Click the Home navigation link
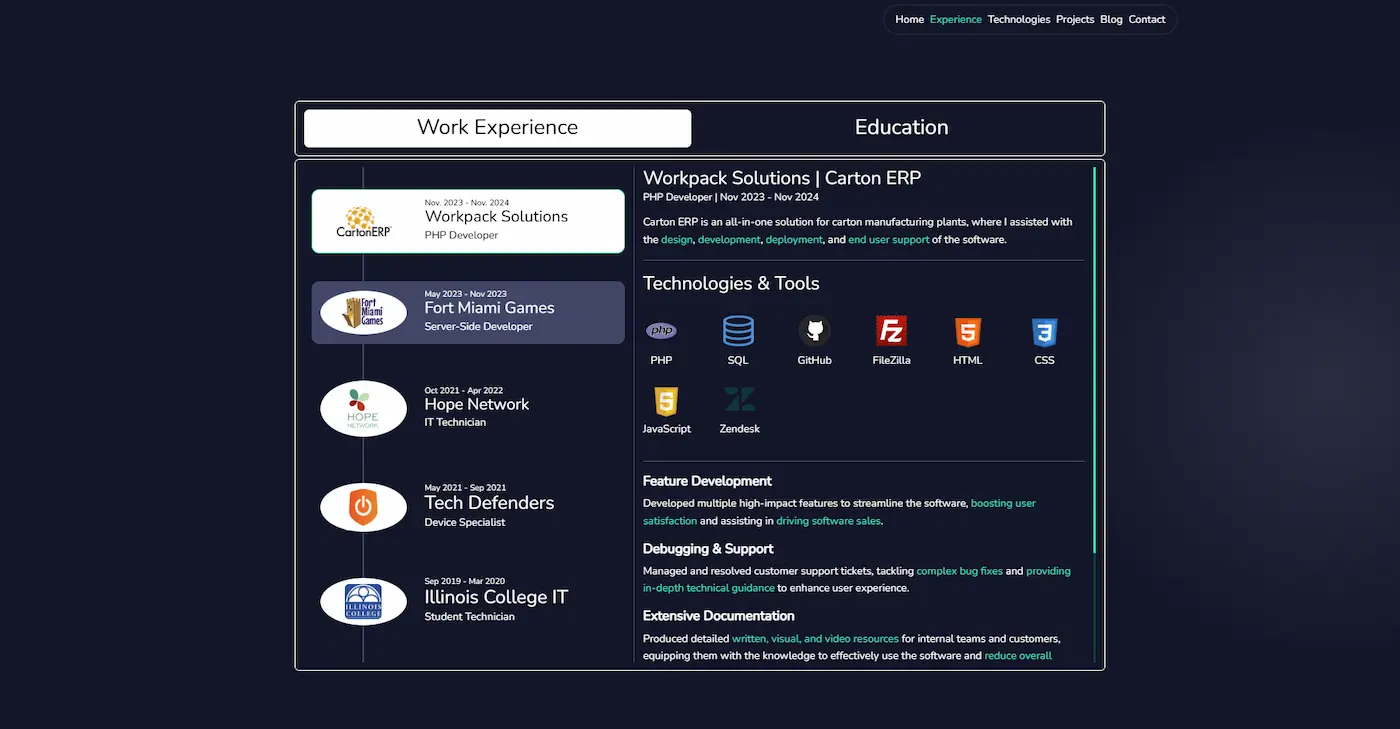Screen dimensions: 1400x729 coord(909,19)
